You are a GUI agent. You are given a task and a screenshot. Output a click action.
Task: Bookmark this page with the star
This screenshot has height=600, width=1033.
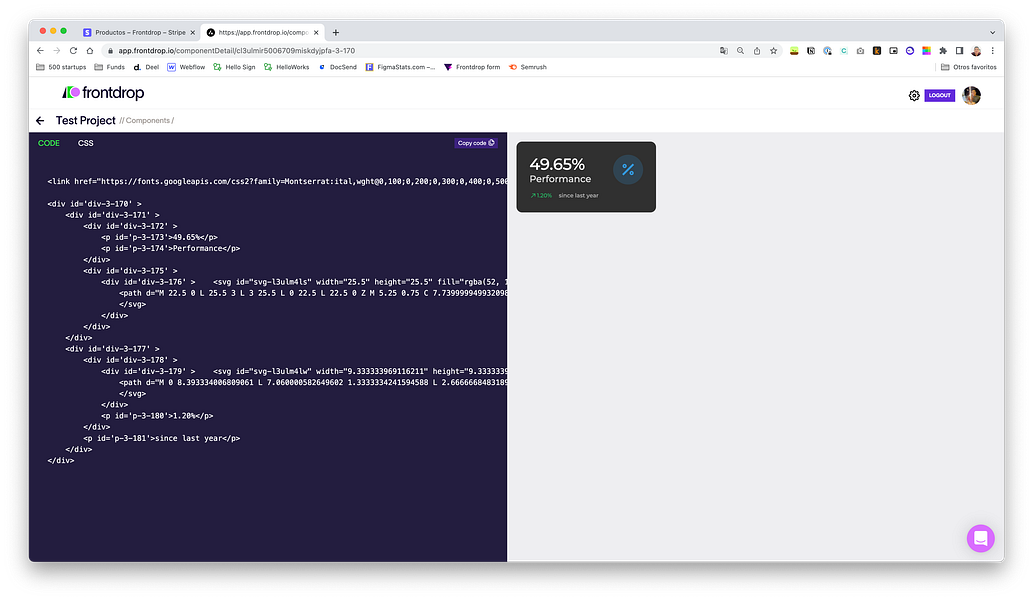click(x=773, y=51)
